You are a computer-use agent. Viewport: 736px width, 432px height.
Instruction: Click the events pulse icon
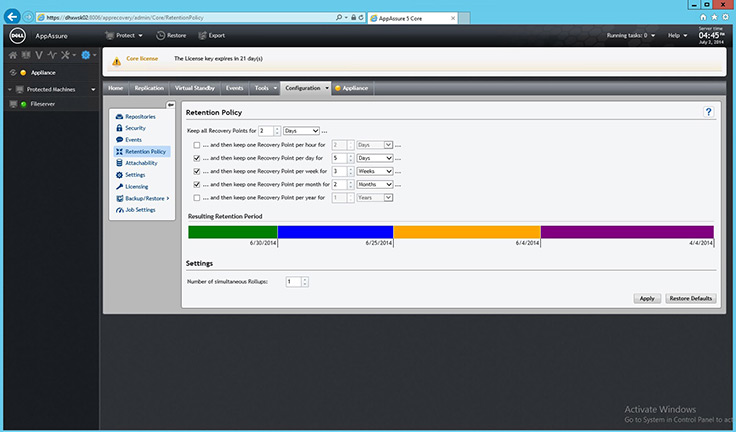tap(52, 55)
